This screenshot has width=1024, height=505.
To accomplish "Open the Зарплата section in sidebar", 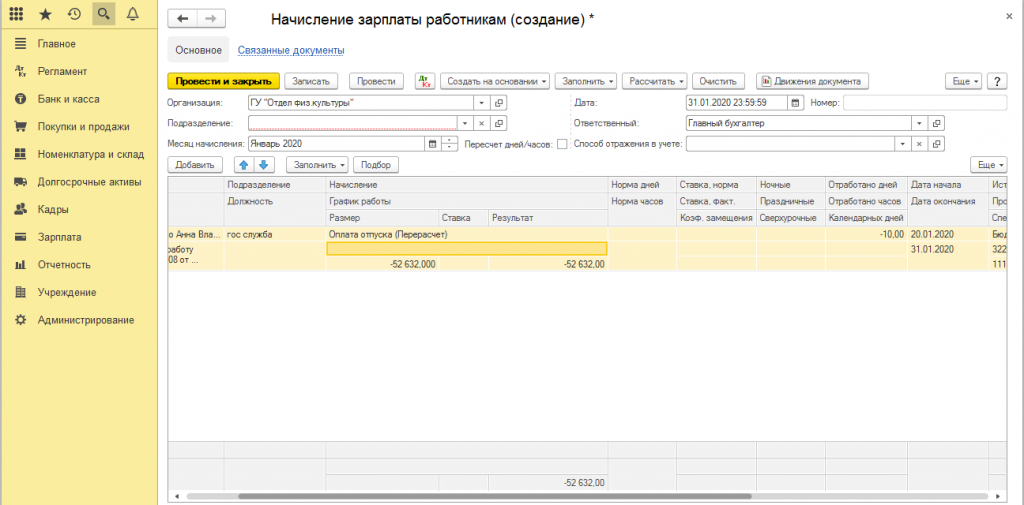I will tap(59, 237).
